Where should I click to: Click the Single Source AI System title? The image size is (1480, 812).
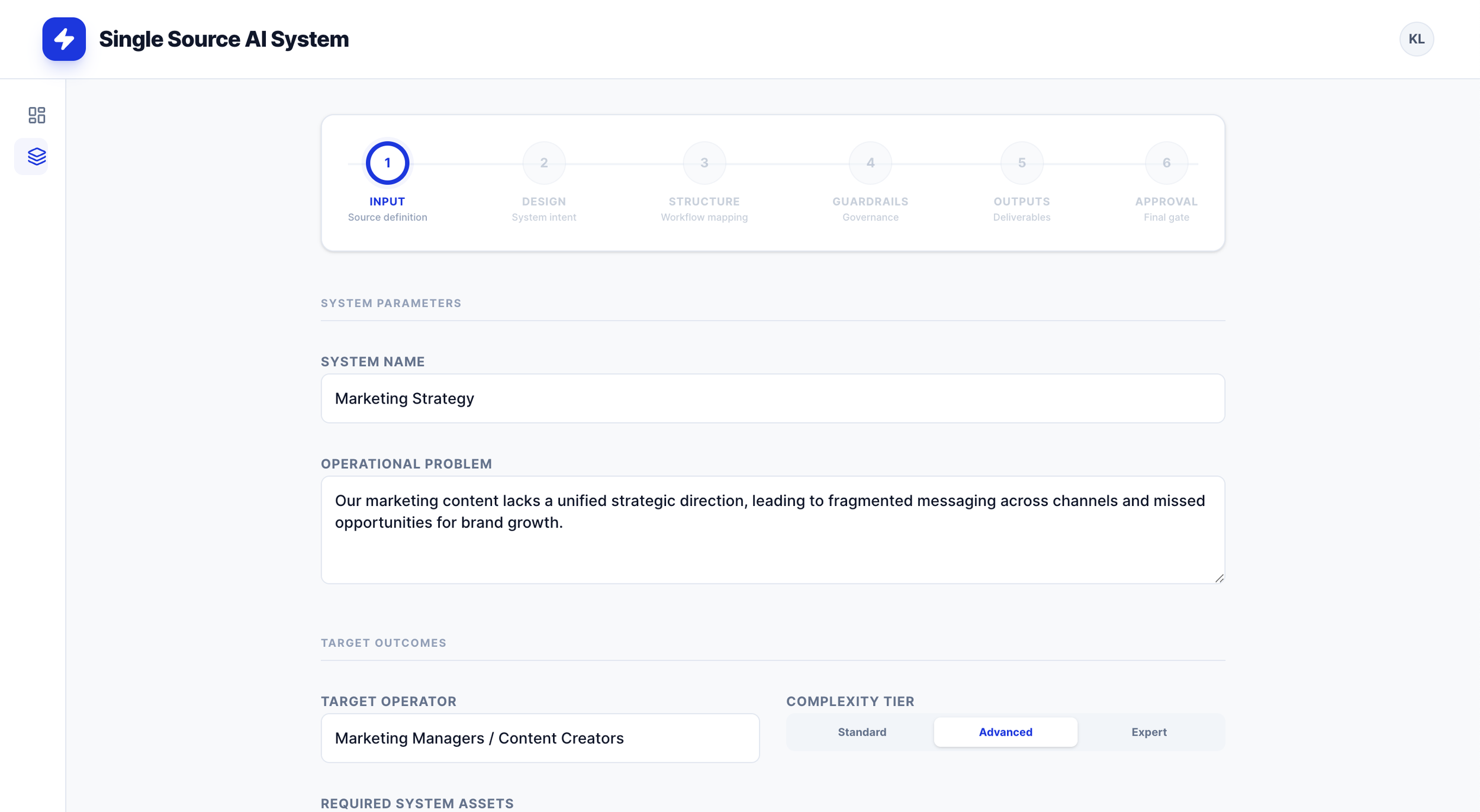click(224, 39)
